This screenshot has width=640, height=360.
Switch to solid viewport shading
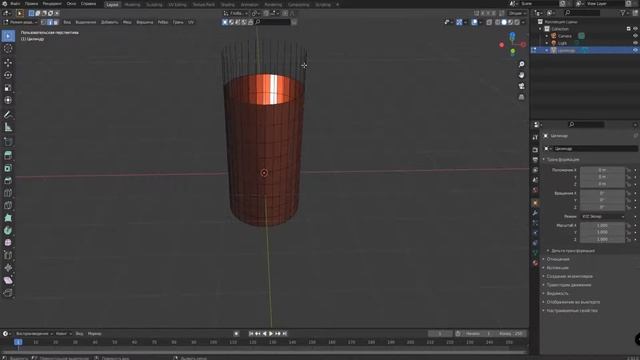[504, 22]
